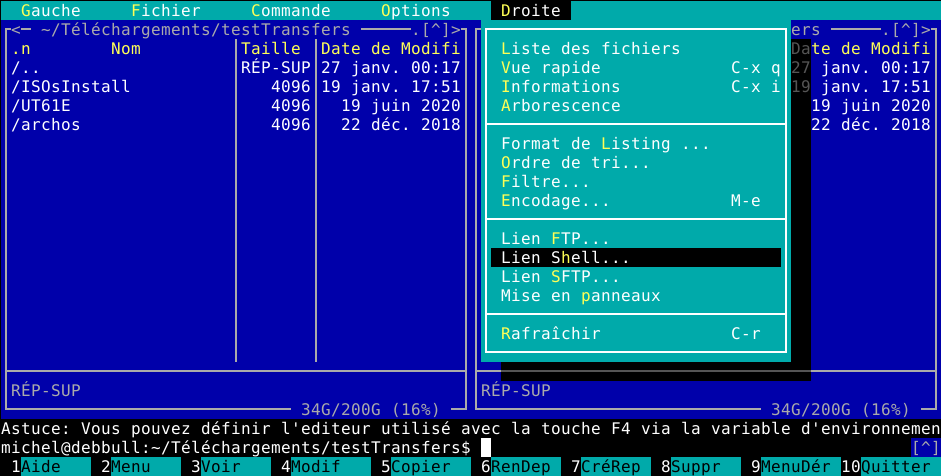Choose Encodage menu entry

point(636,200)
